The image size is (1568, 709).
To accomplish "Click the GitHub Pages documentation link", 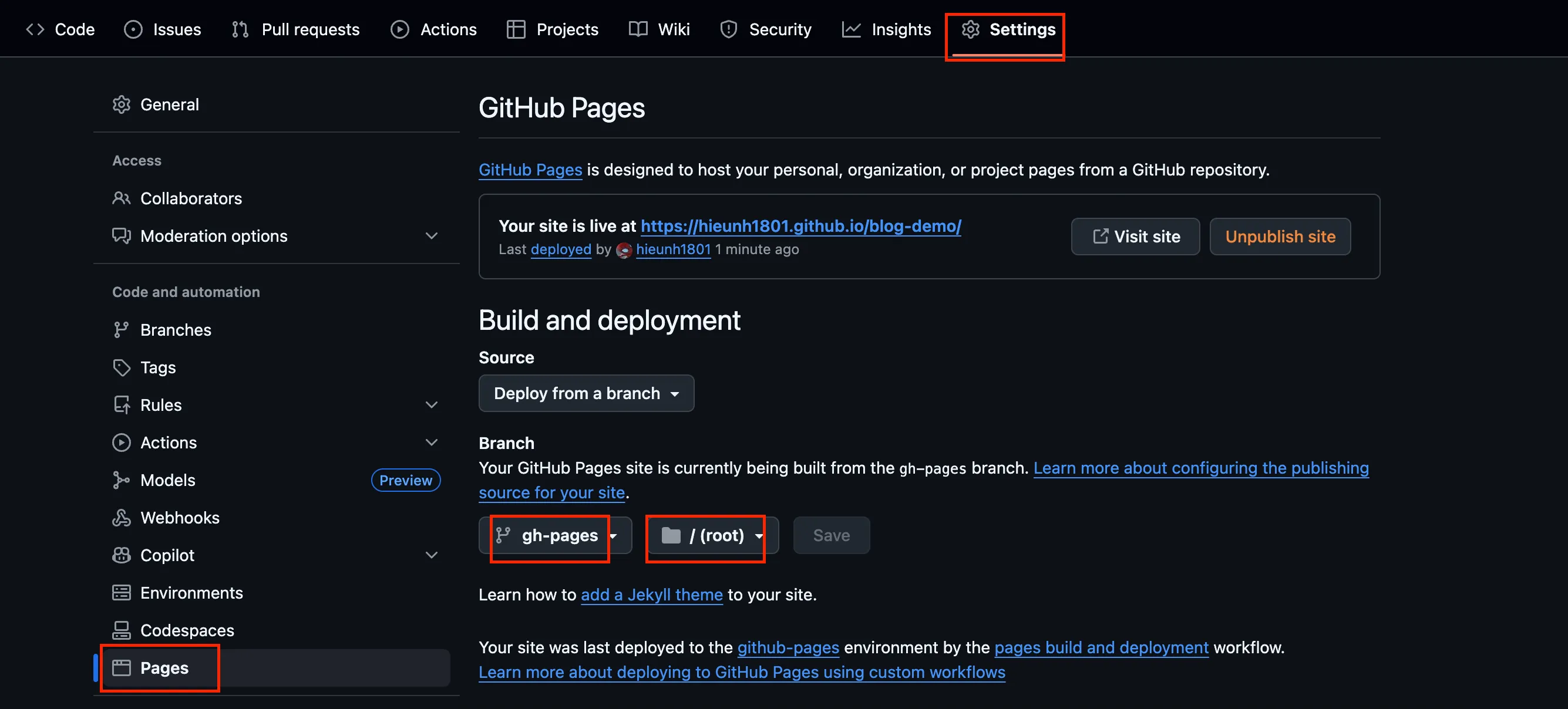I will pyautogui.click(x=530, y=170).
